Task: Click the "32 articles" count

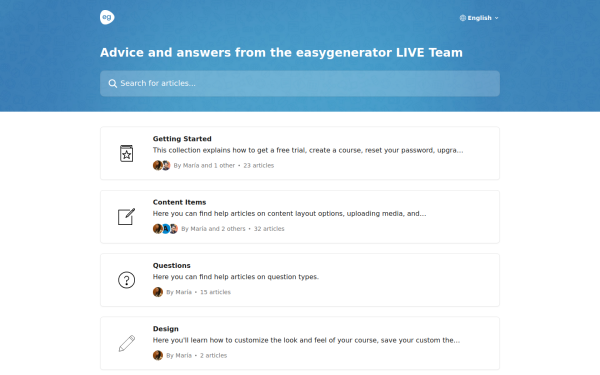Action: (269, 229)
